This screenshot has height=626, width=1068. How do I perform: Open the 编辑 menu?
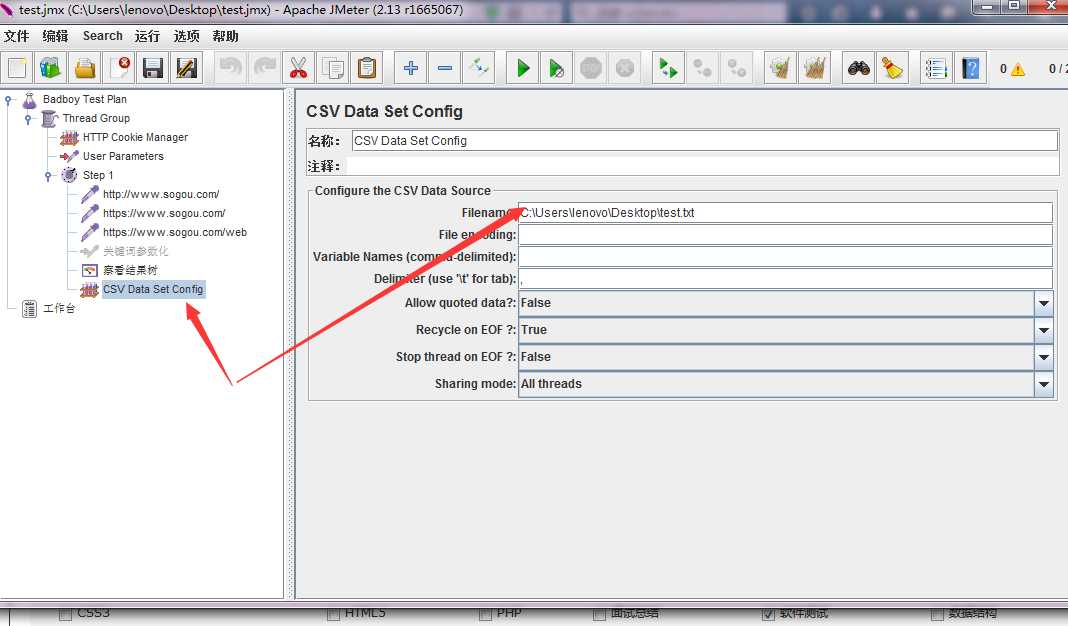click(x=55, y=36)
